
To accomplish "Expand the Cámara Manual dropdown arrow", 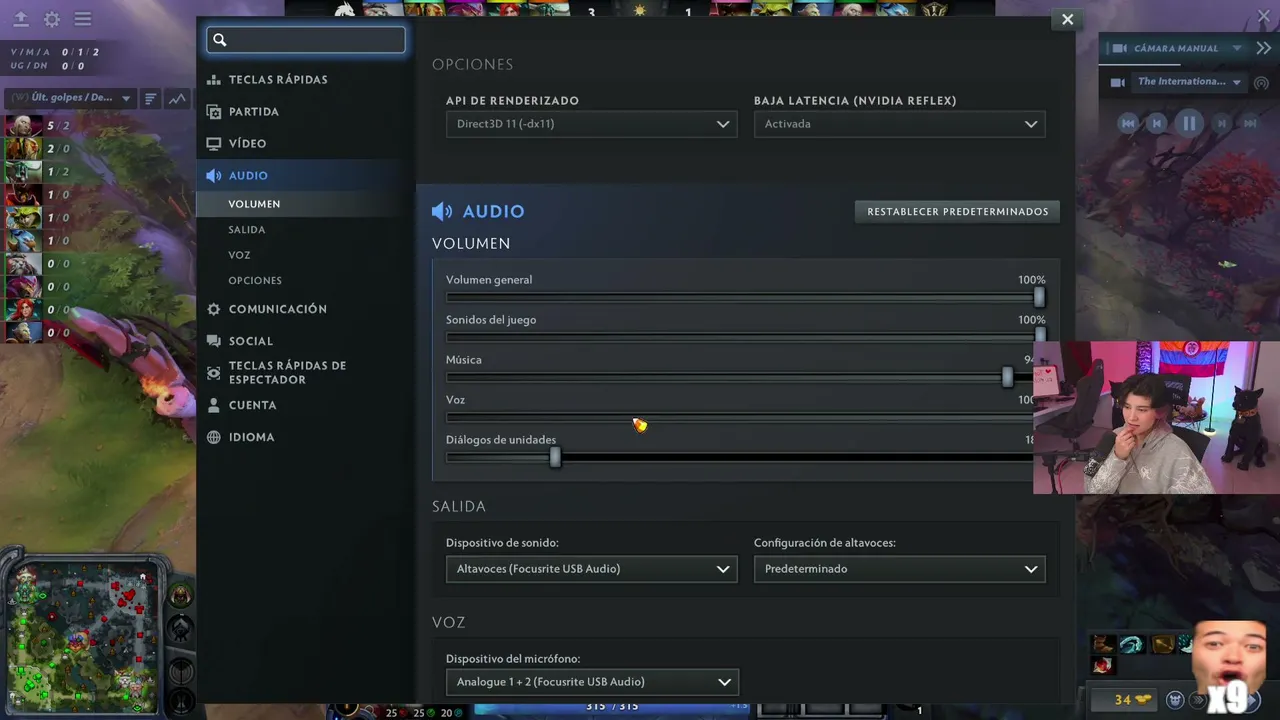I will tap(1237, 48).
